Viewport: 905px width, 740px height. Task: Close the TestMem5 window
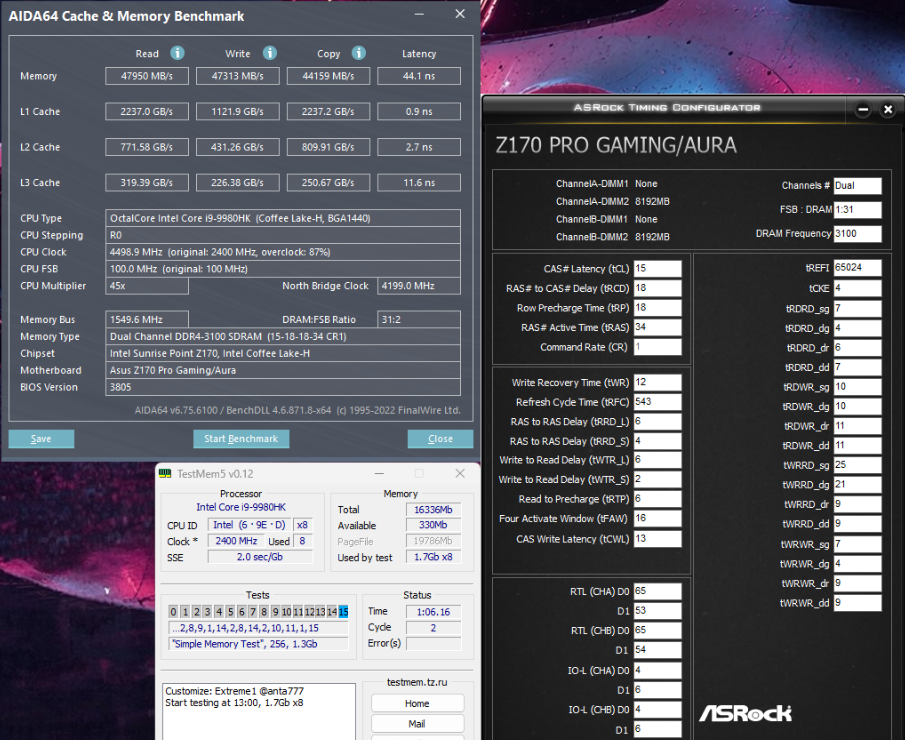460,473
